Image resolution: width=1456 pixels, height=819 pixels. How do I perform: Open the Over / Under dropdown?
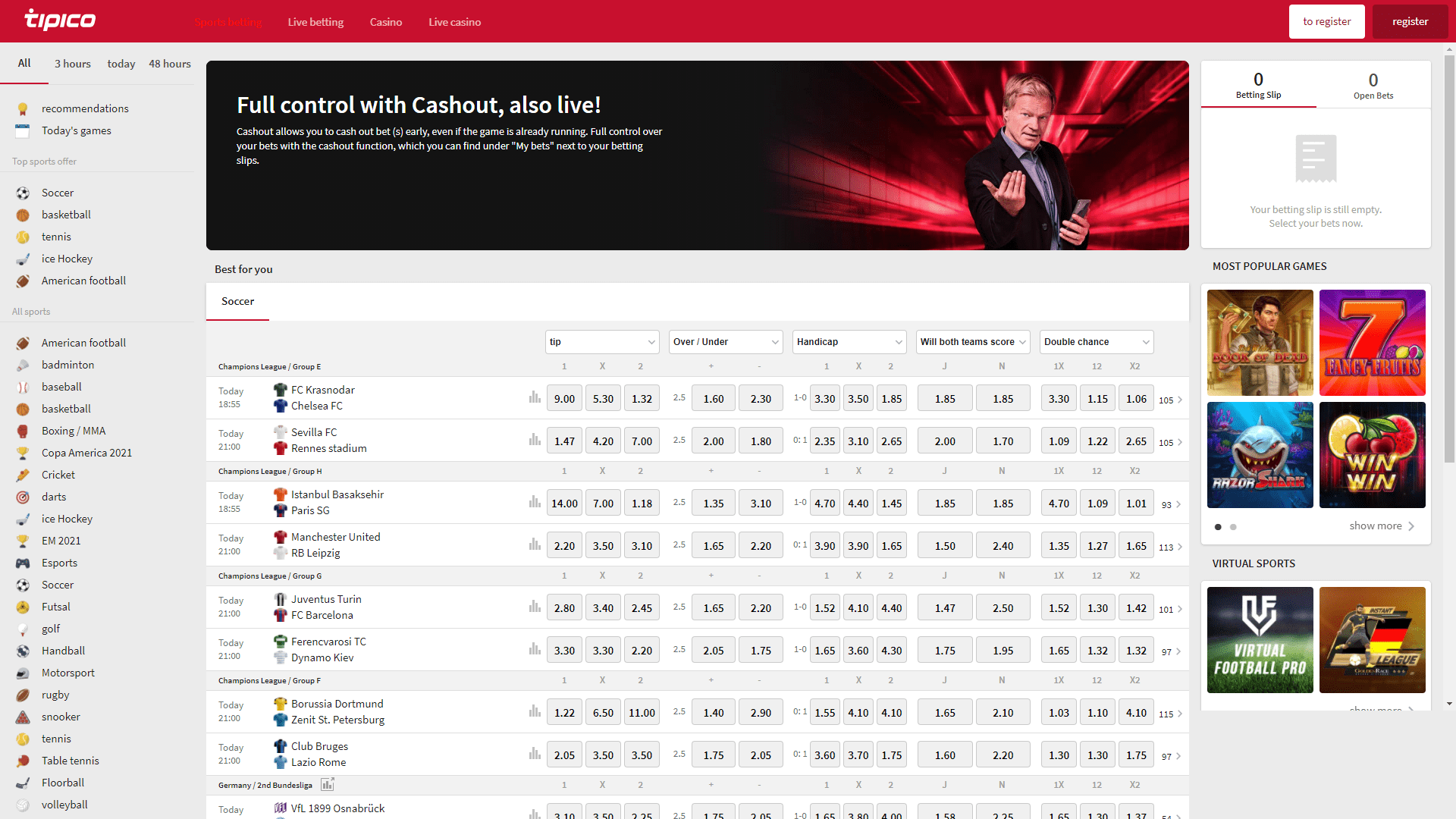726,342
